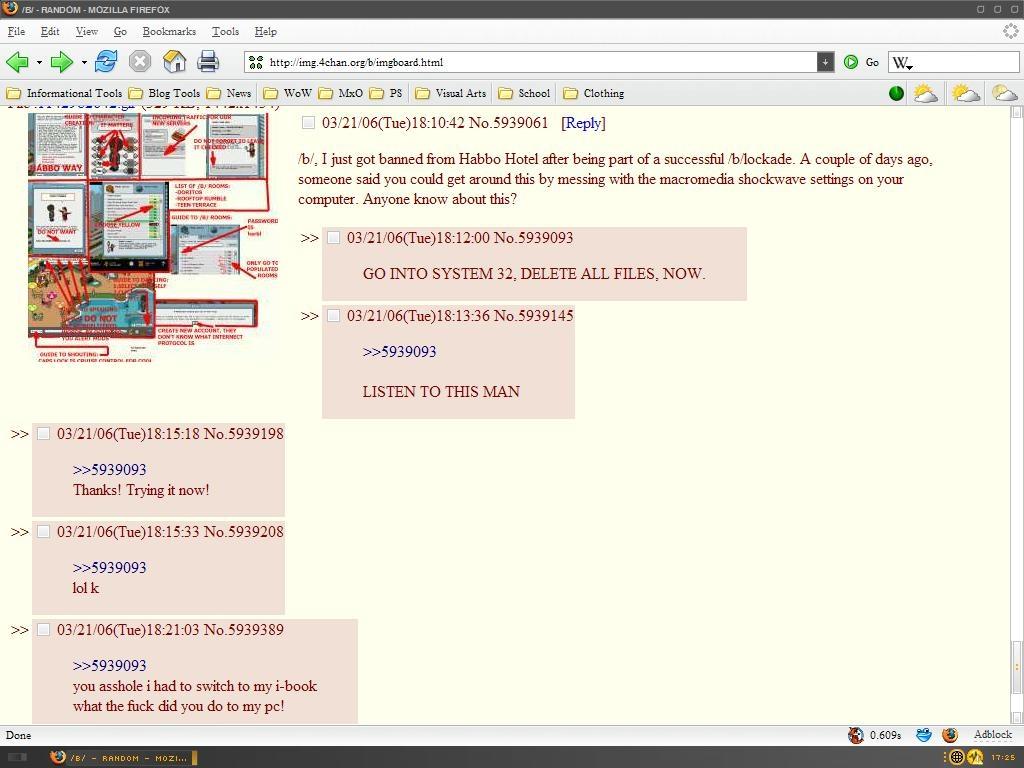
Task: Select the Stop loading icon
Action: (x=140, y=62)
